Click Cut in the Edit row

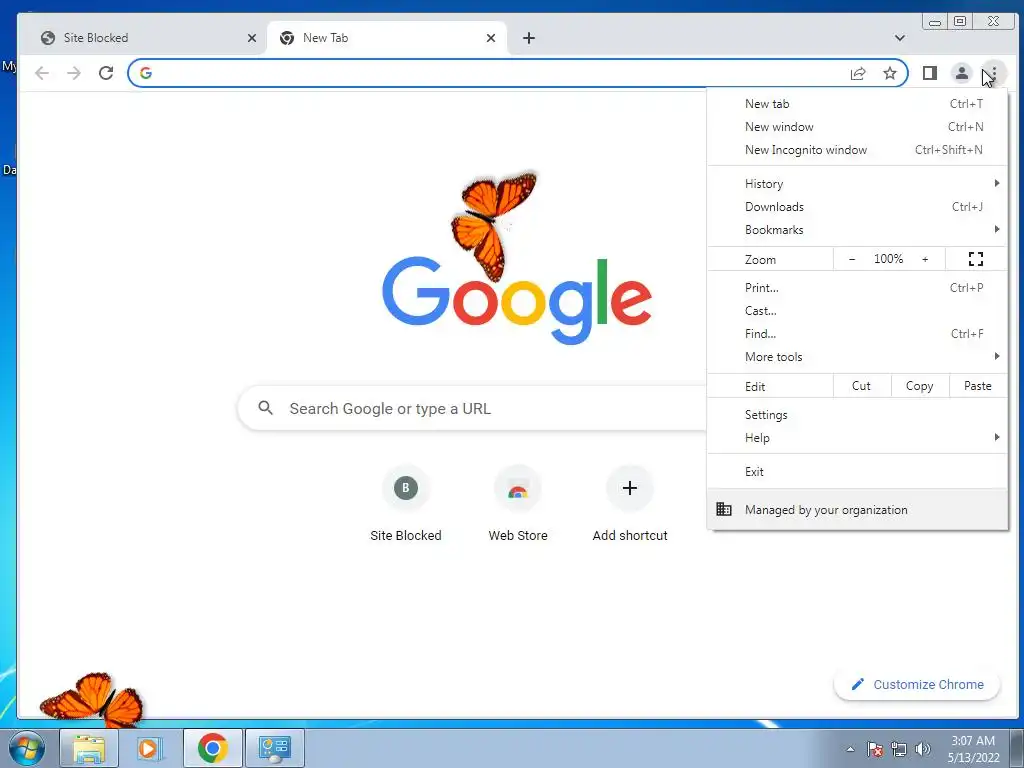pos(861,386)
